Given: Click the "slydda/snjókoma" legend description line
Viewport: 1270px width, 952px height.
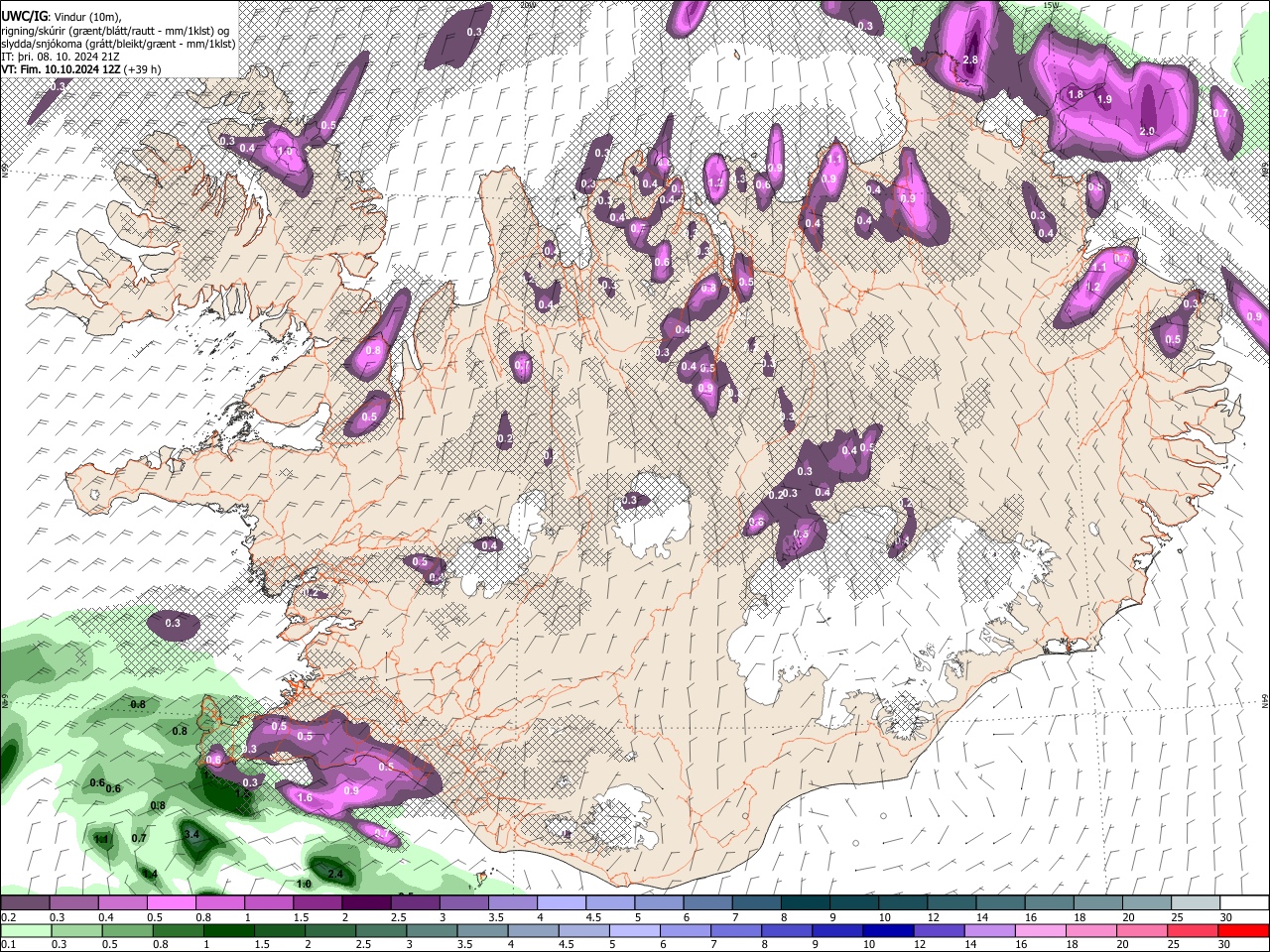Looking at the screenshot, I should 118,44.
